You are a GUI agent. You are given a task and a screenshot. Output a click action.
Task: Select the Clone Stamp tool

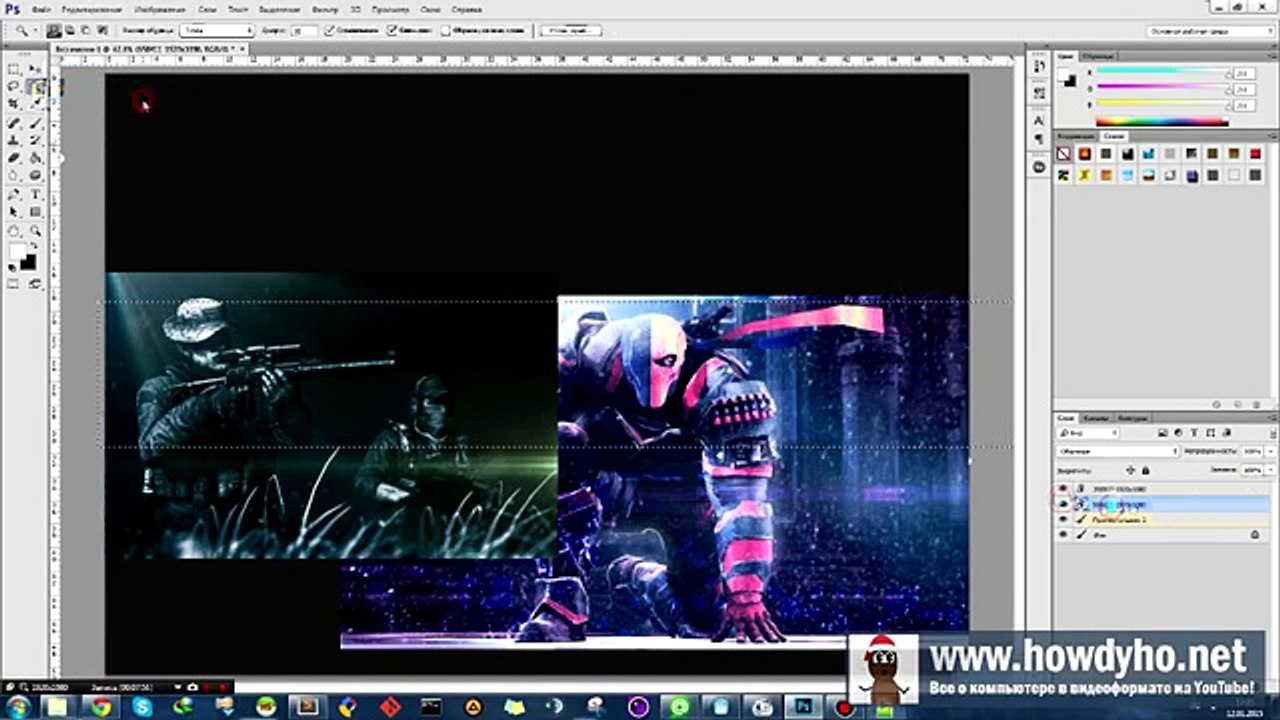click(x=14, y=141)
